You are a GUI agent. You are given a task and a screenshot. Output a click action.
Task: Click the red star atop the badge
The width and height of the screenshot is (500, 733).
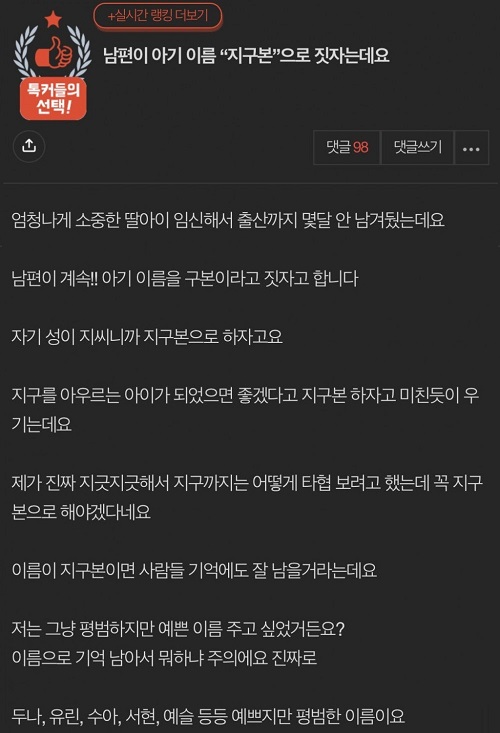coord(53,20)
